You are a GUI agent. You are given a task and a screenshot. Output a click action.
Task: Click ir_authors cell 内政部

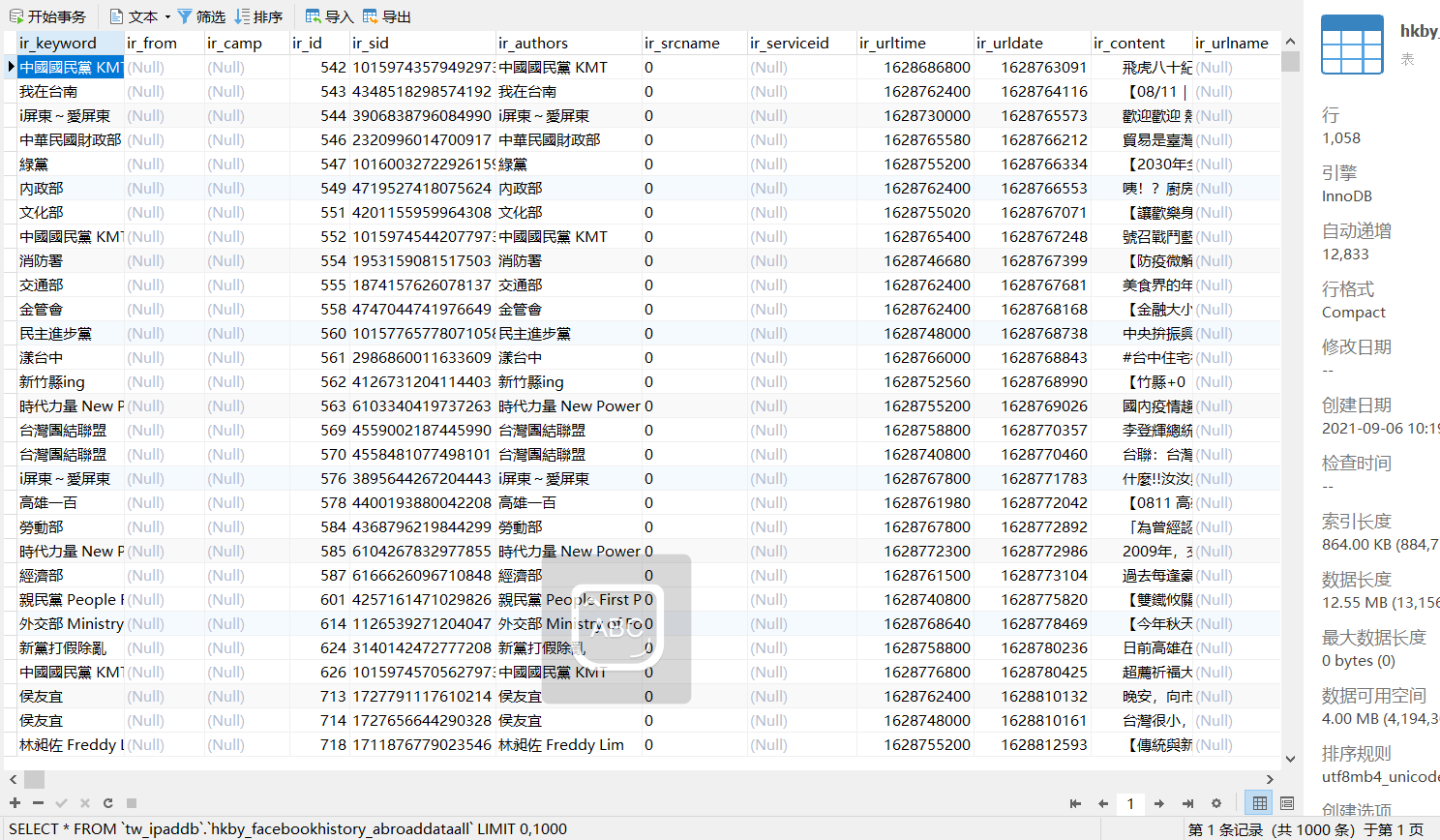coord(568,188)
